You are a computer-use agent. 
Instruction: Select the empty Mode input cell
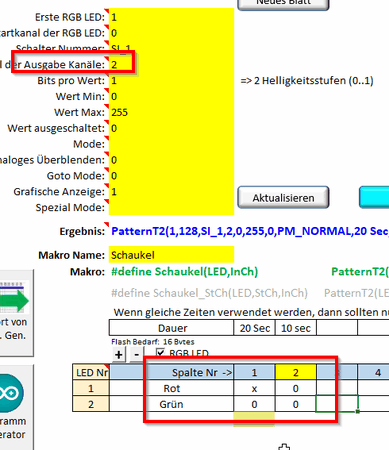click(x=171, y=144)
